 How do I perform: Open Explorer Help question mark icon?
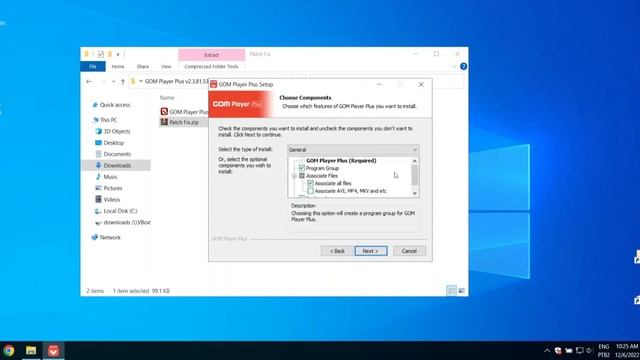pos(463,67)
